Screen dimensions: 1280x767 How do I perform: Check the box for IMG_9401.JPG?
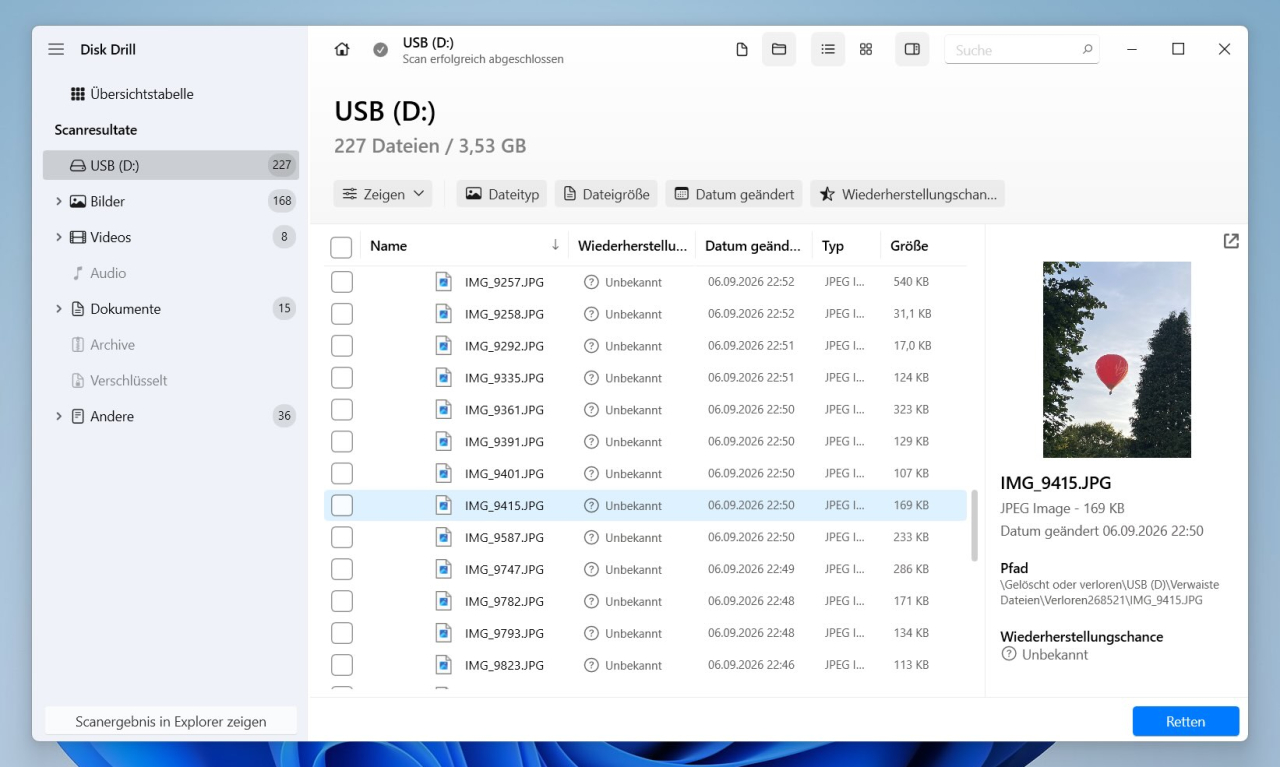tap(342, 473)
